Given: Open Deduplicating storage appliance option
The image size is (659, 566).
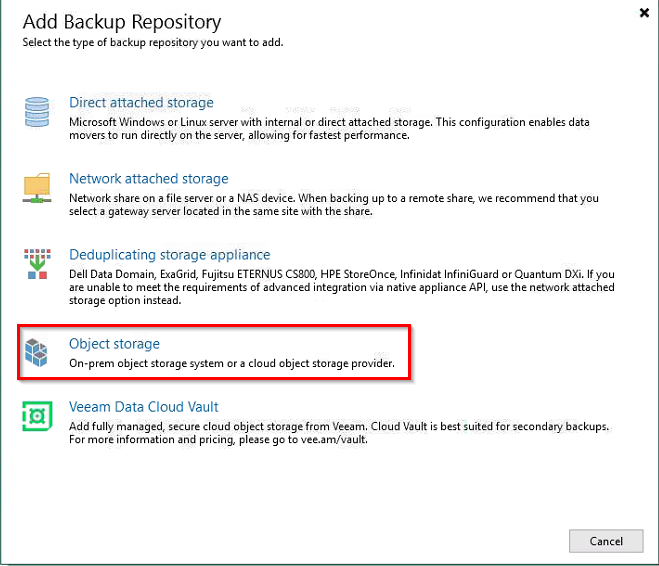Looking at the screenshot, I should 169,255.
